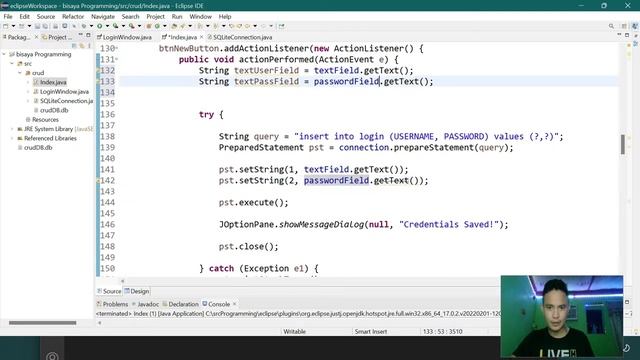
Task: Select LoginWindow.java in Package Explorer
Action: [61, 92]
